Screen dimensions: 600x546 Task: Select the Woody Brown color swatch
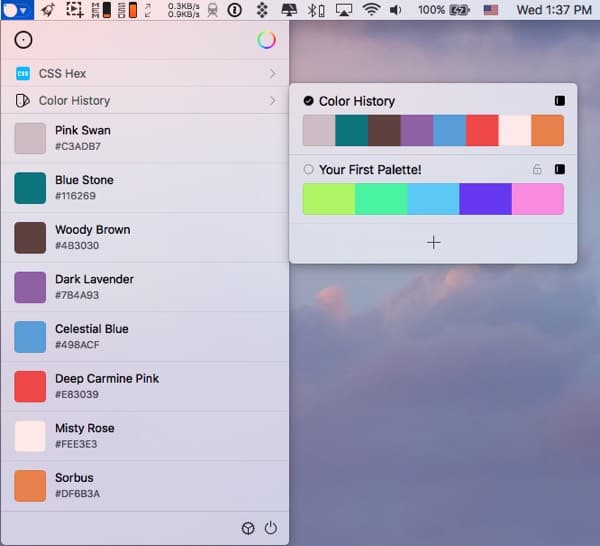pos(30,238)
